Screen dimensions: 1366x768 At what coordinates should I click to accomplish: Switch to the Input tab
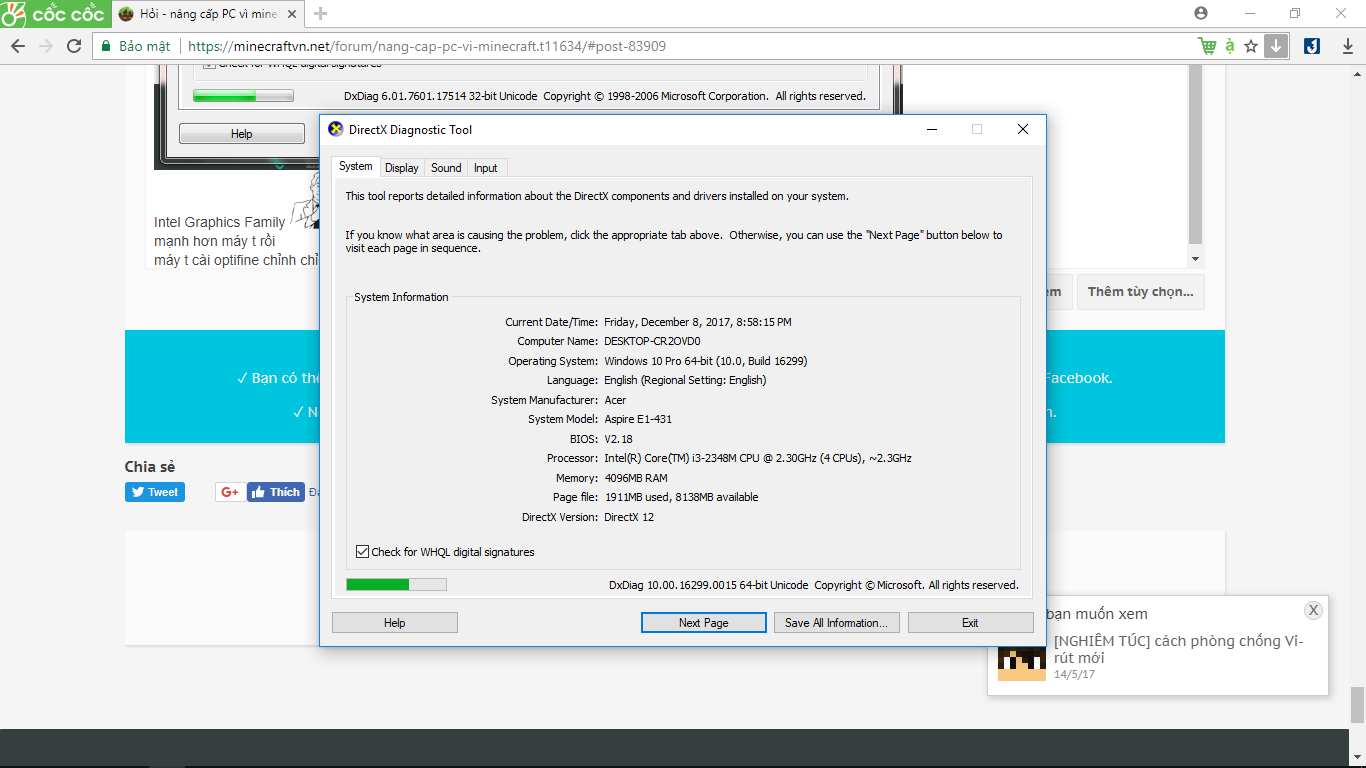click(486, 168)
